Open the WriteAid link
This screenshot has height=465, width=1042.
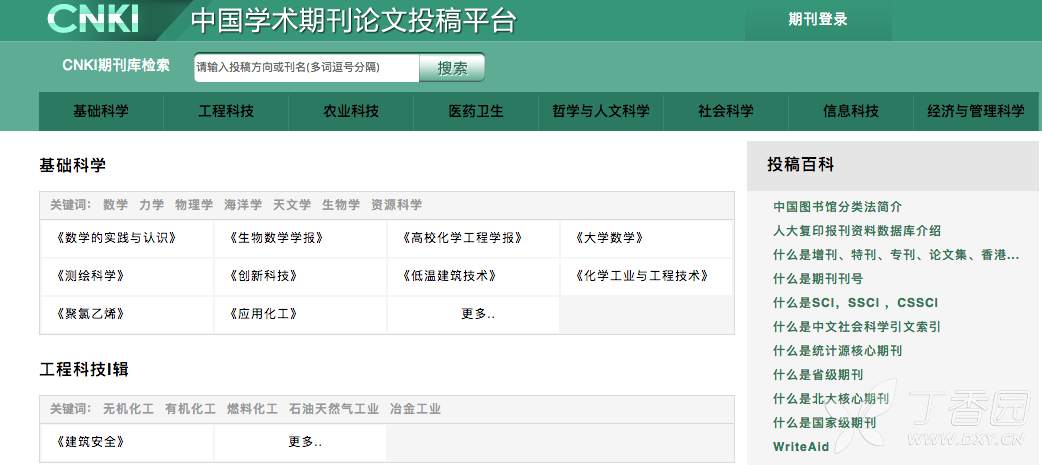(x=801, y=446)
